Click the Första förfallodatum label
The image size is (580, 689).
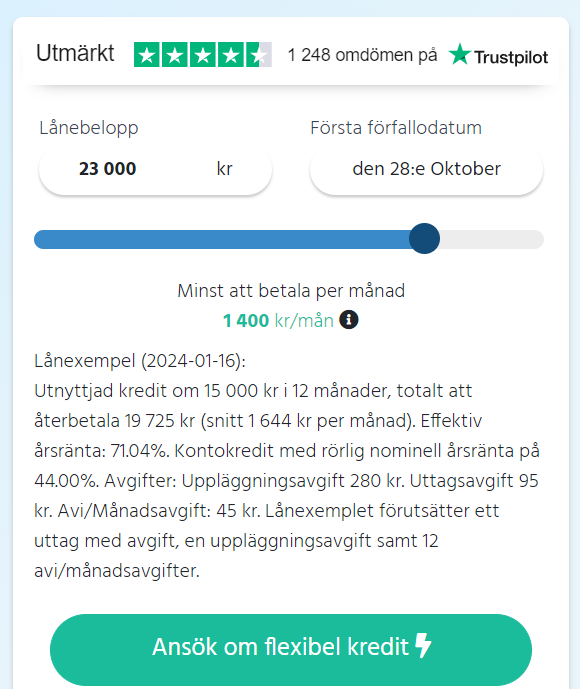pyautogui.click(x=396, y=128)
